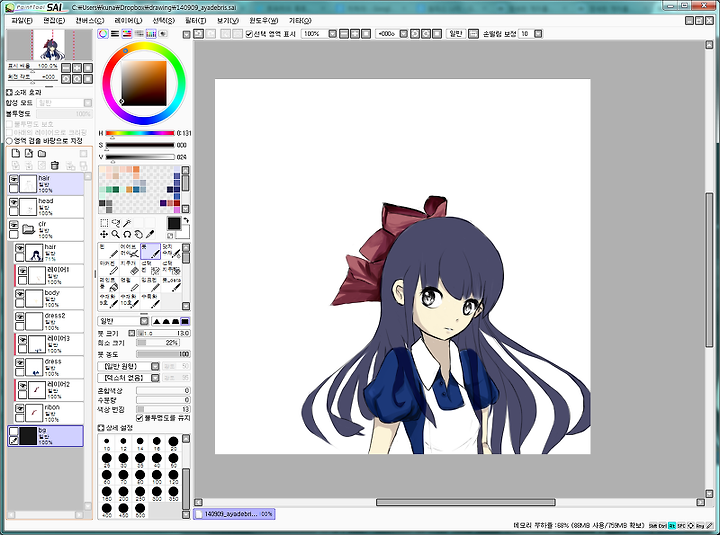
Task: Select the rectangular selection tool
Action: (x=104, y=223)
